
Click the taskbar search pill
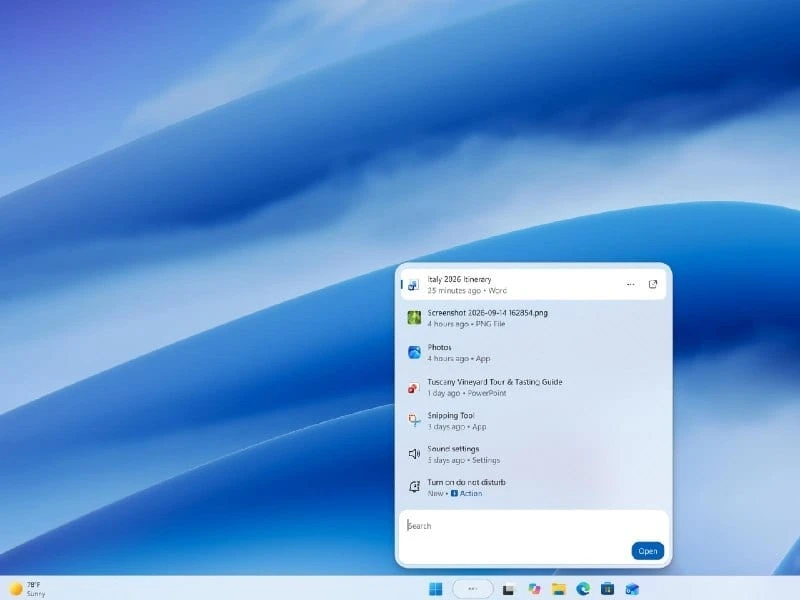tap(472, 589)
